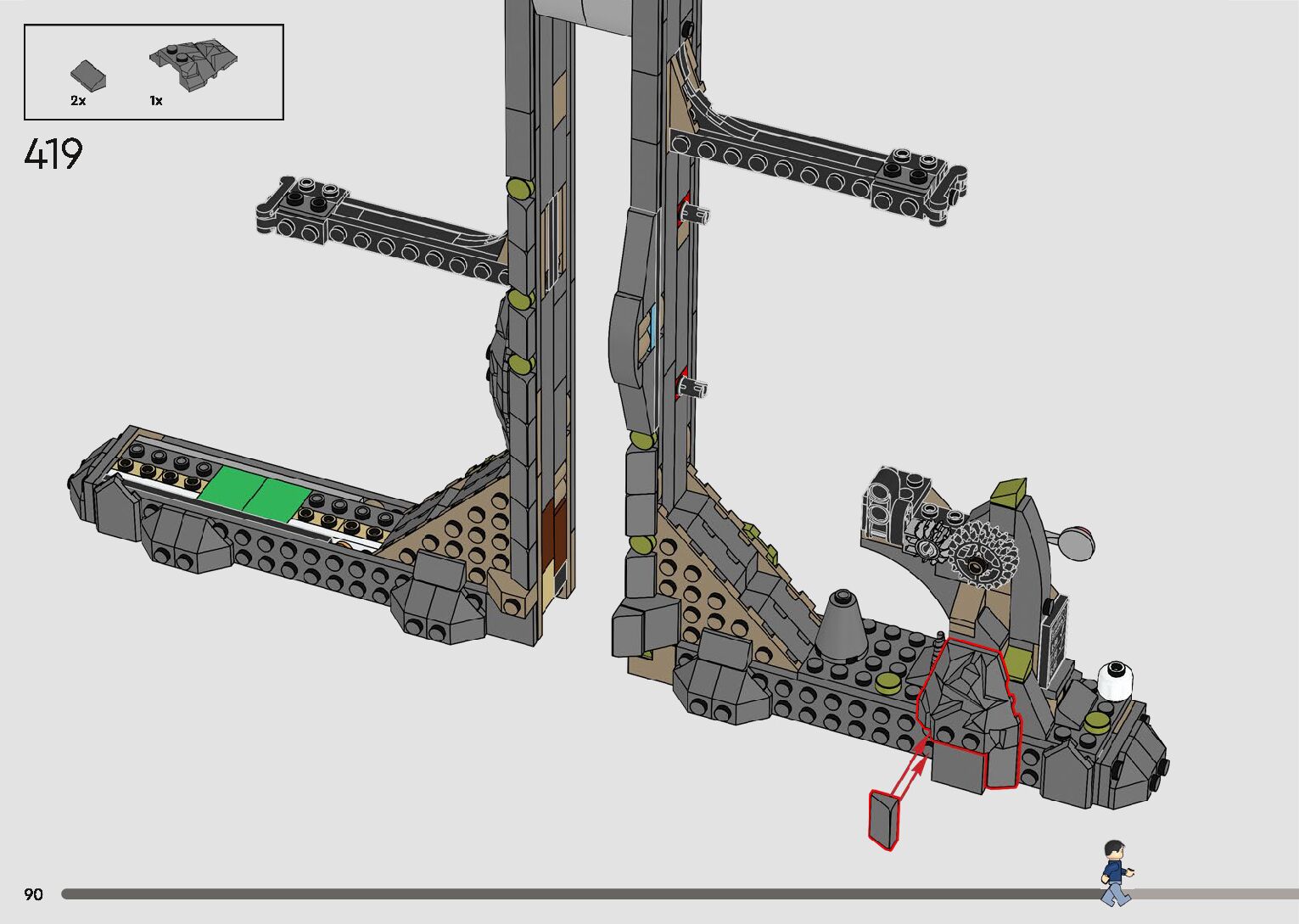The width and height of the screenshot is (1299, 924).
Task: Click the step number 419
Action: click(x=53, y=154)
